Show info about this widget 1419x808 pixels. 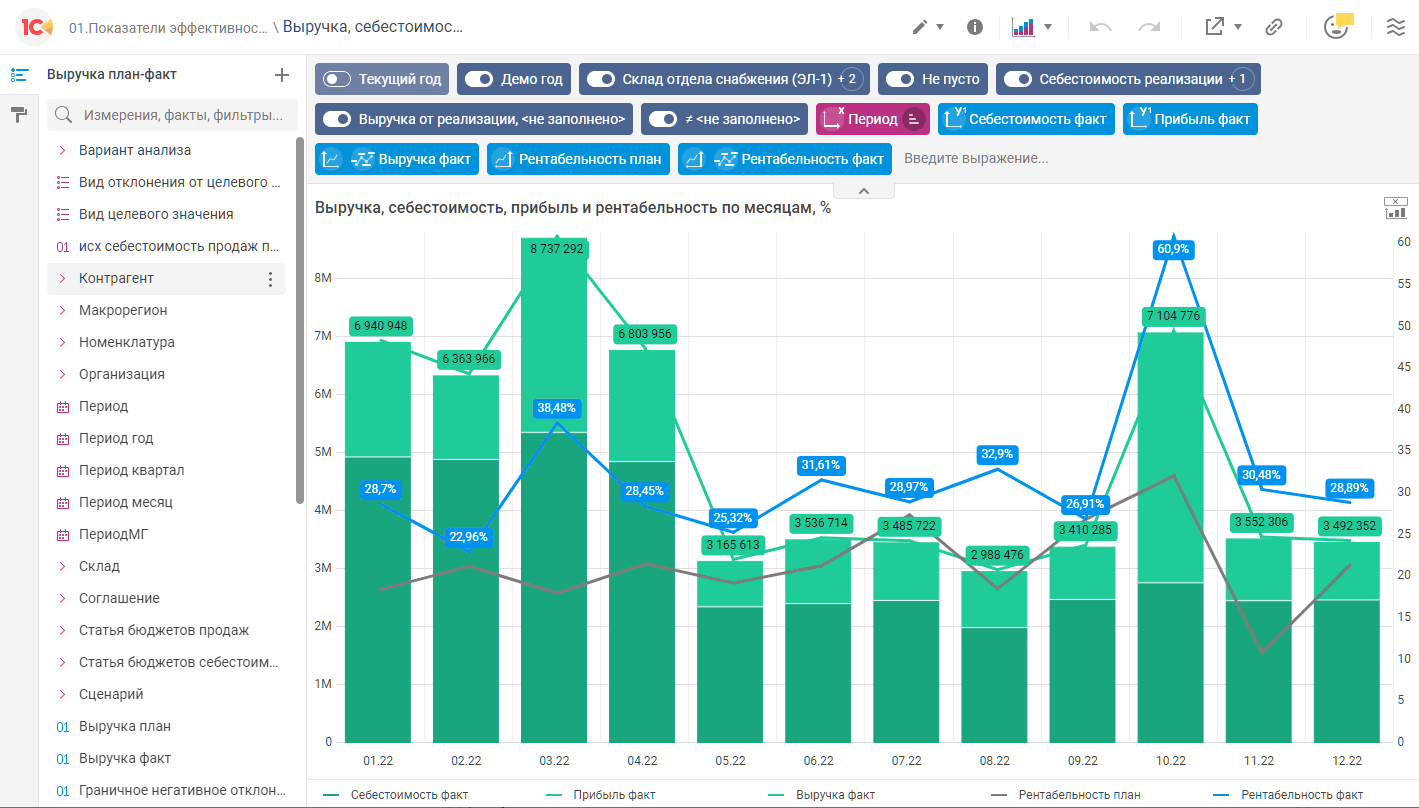975,27
